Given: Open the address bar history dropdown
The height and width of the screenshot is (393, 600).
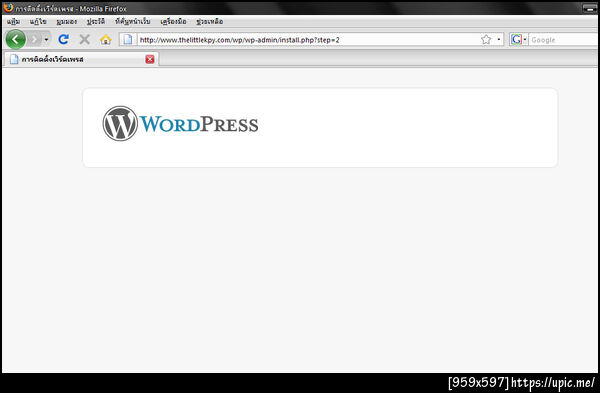Looking at the screenshot, I should point(499,39).
